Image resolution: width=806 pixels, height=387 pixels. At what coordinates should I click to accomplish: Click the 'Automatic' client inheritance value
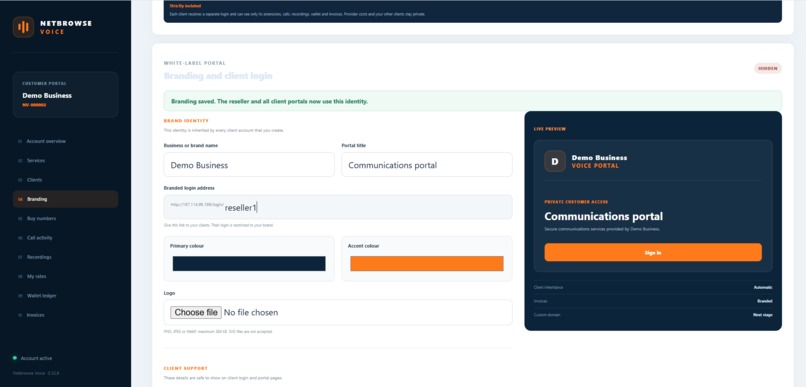[x=763, y=287]
